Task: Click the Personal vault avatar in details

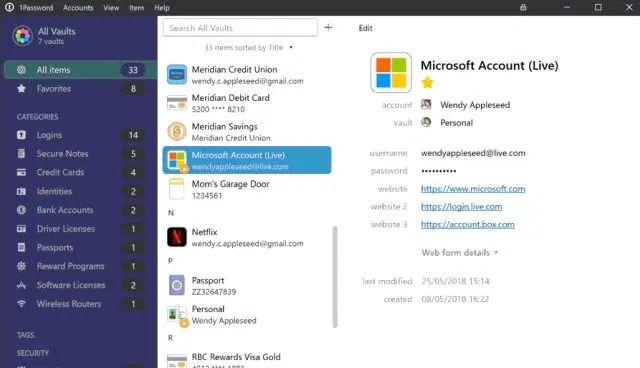Action: [x=426, y=122]
